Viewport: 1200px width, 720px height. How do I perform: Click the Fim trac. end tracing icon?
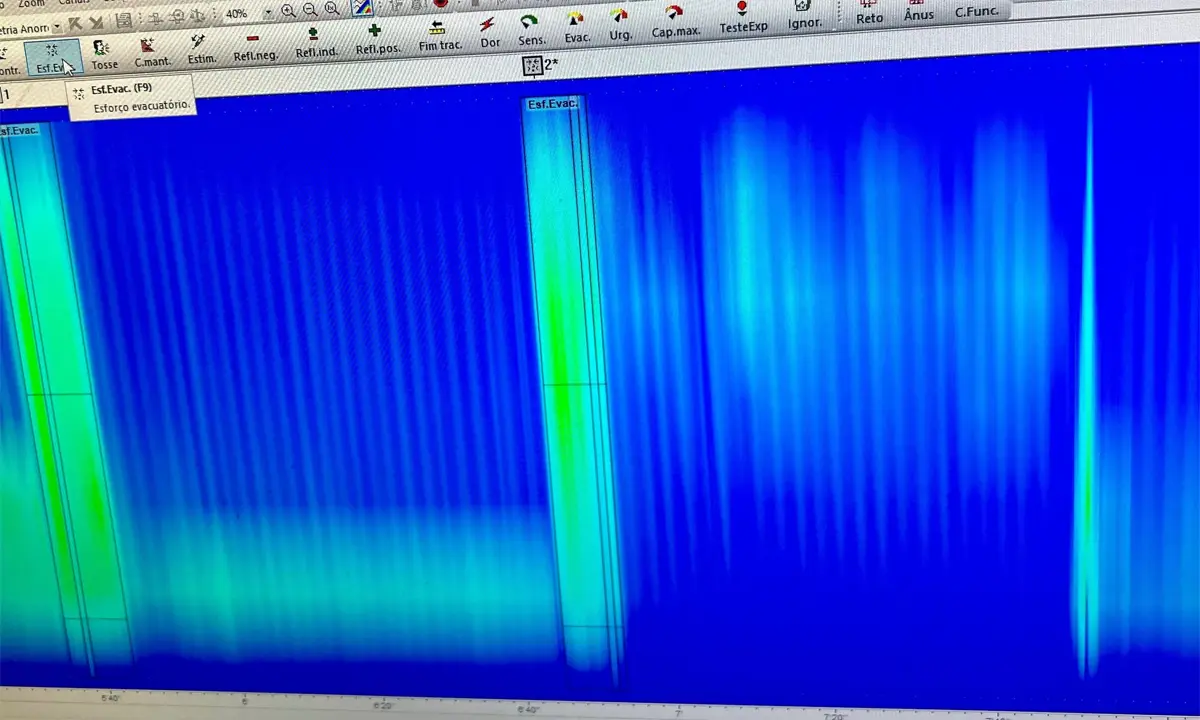pyautogui.click(x=438, y=35)
